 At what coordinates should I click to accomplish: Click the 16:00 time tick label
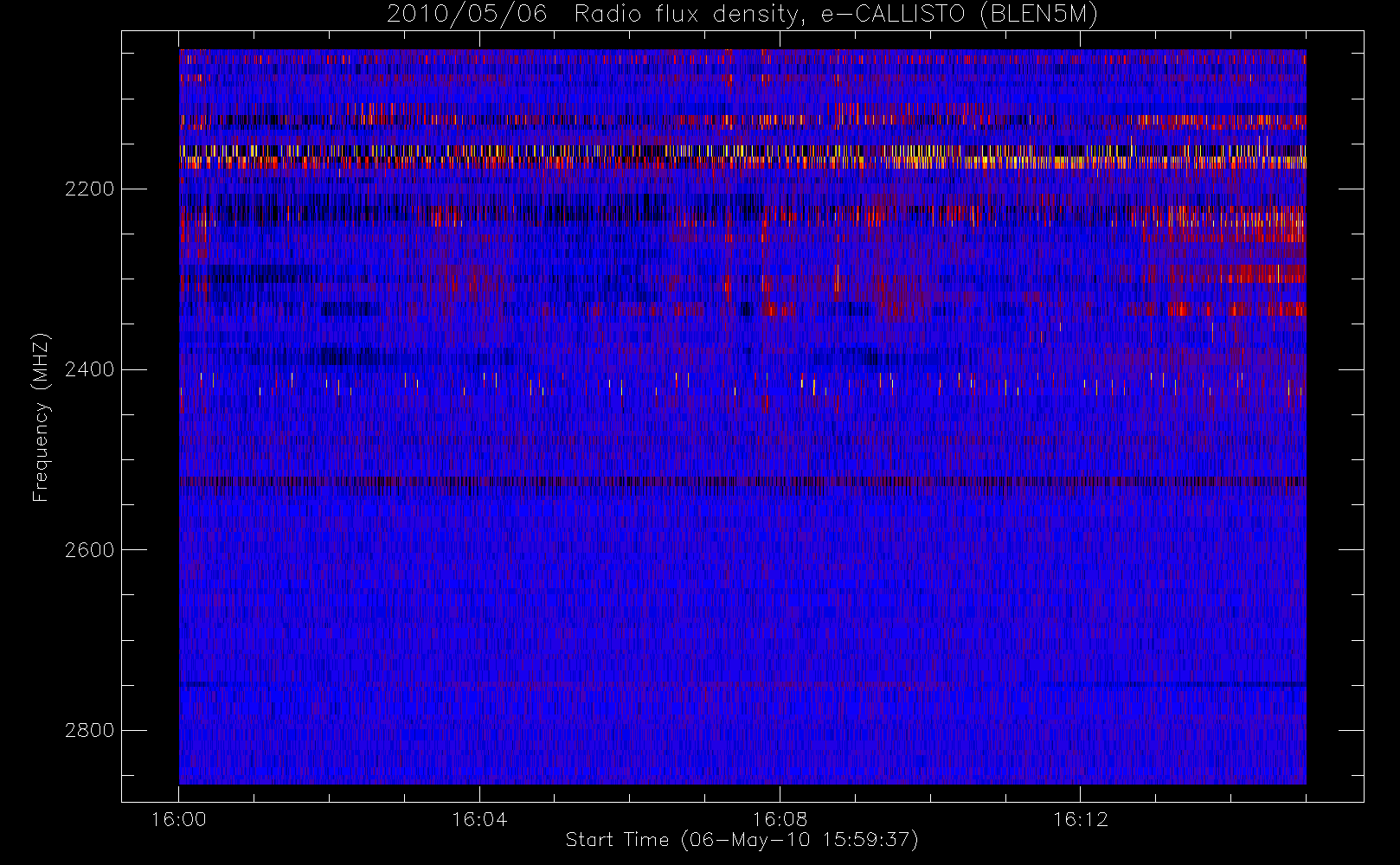[179, 819]
